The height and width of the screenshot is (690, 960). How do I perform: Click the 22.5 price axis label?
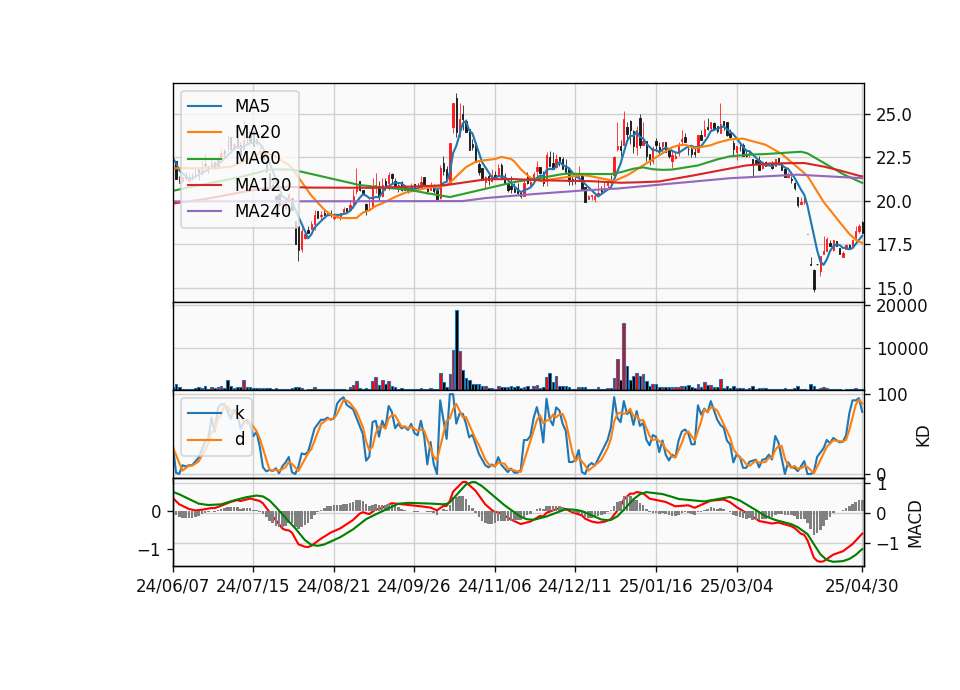(894, 159)
